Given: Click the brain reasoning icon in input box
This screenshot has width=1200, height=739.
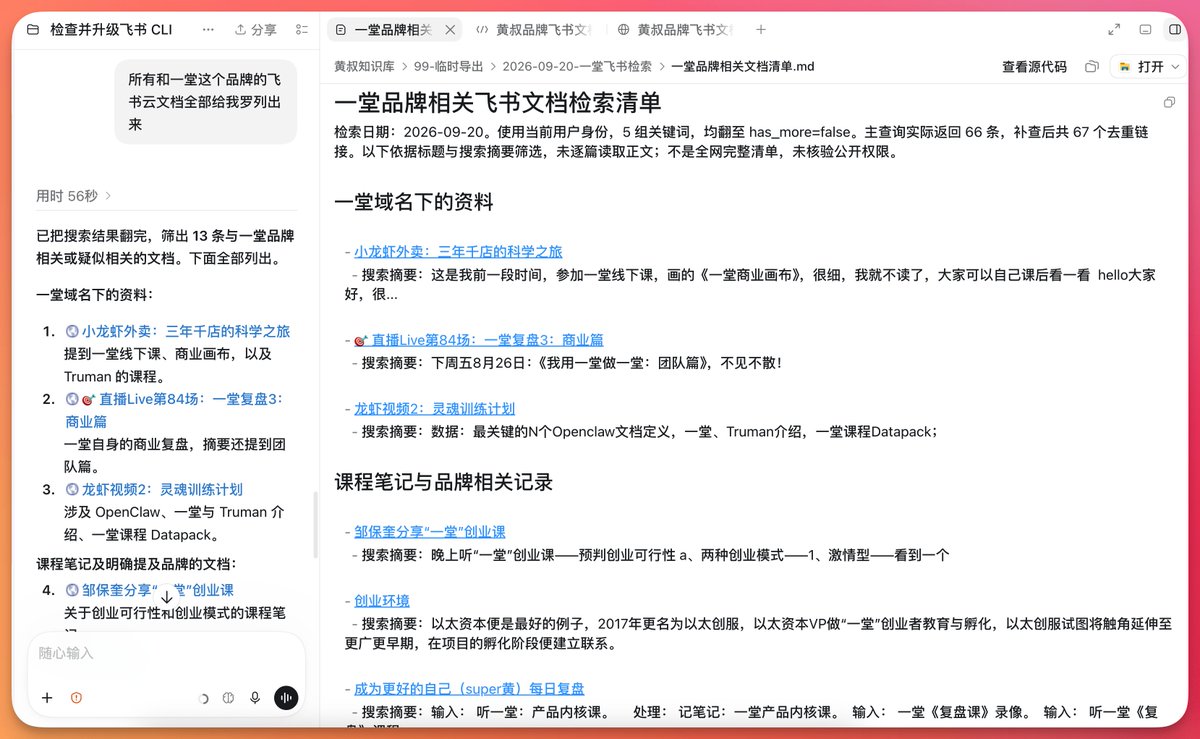Looking at the screenshot, I should tap(228, 698).
